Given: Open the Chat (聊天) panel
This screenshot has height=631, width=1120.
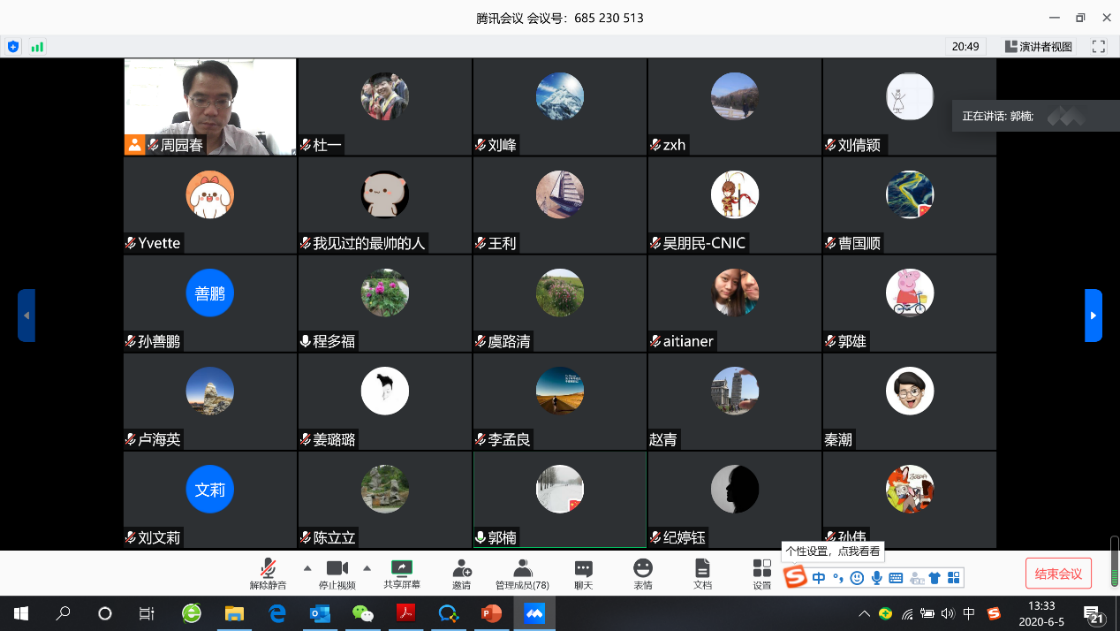Looking at the screenshot, I should (583, 573).
